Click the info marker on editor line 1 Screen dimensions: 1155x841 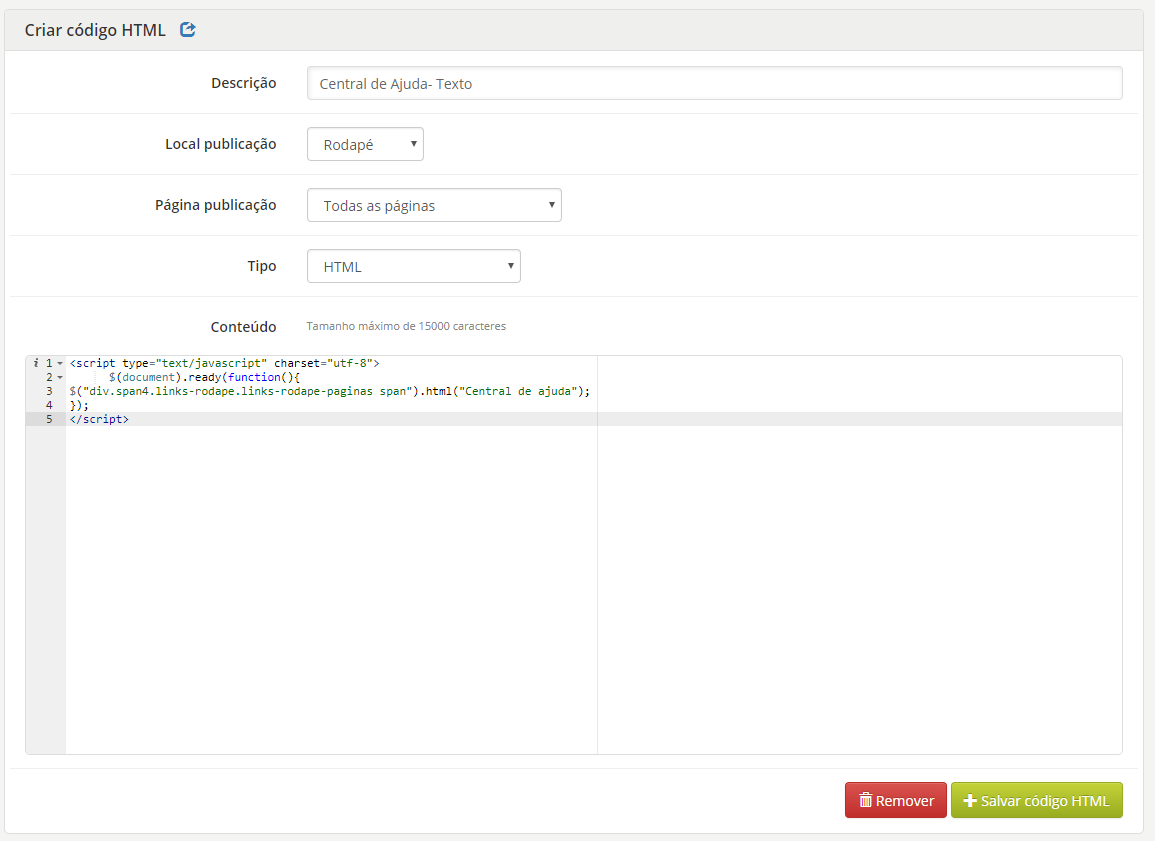point(35,363)
